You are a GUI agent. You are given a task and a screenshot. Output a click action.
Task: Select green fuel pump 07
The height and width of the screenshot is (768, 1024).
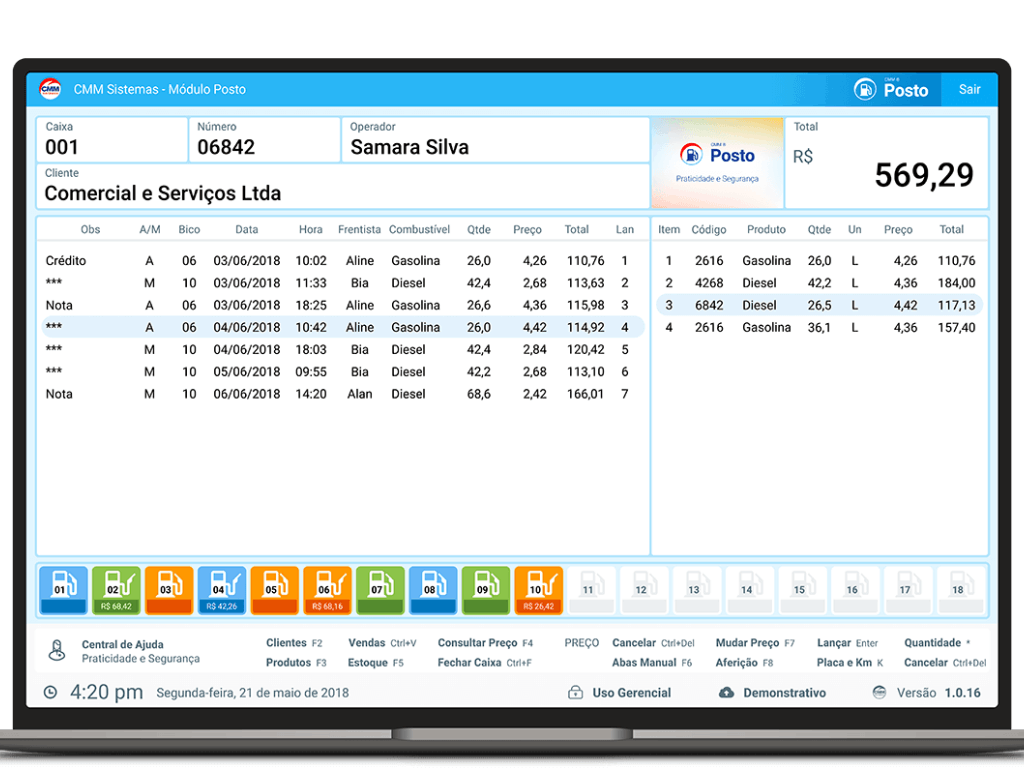(x=380, y=590)
